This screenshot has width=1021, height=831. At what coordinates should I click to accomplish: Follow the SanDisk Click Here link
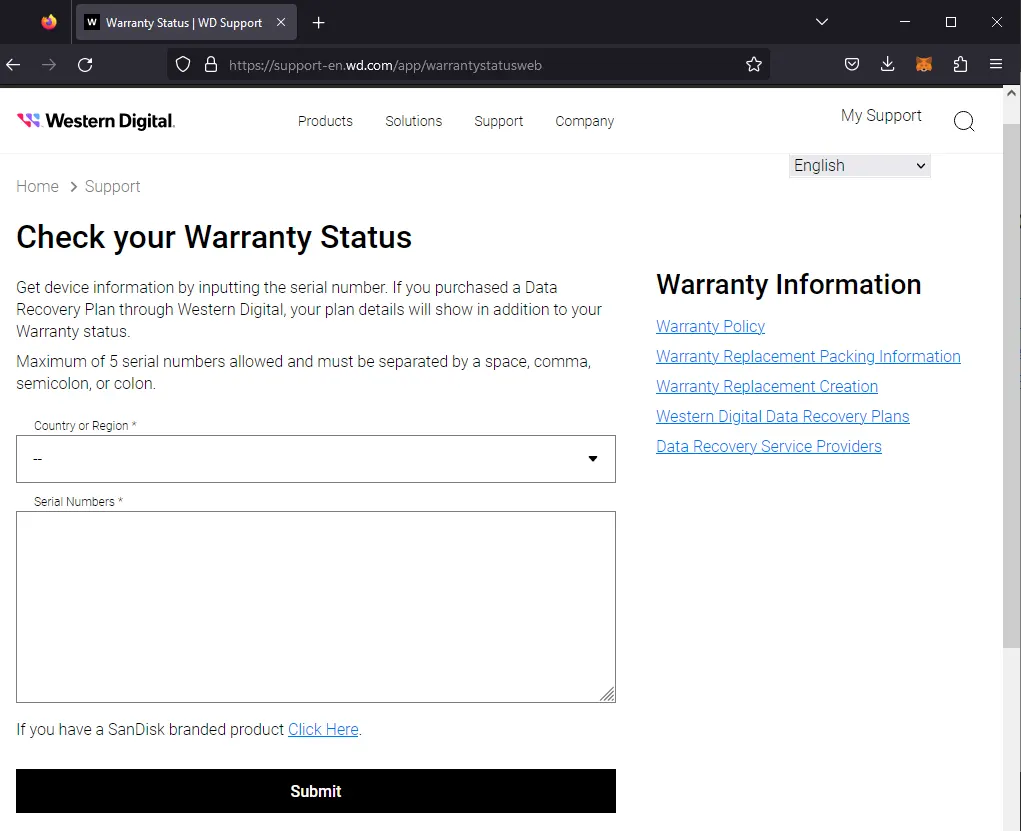click(323, 729)
